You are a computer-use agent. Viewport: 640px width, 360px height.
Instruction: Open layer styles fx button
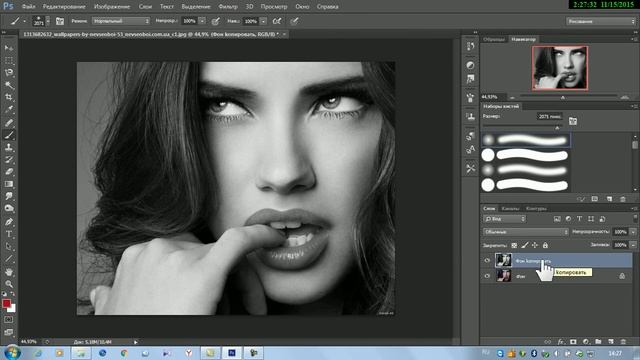561,342
